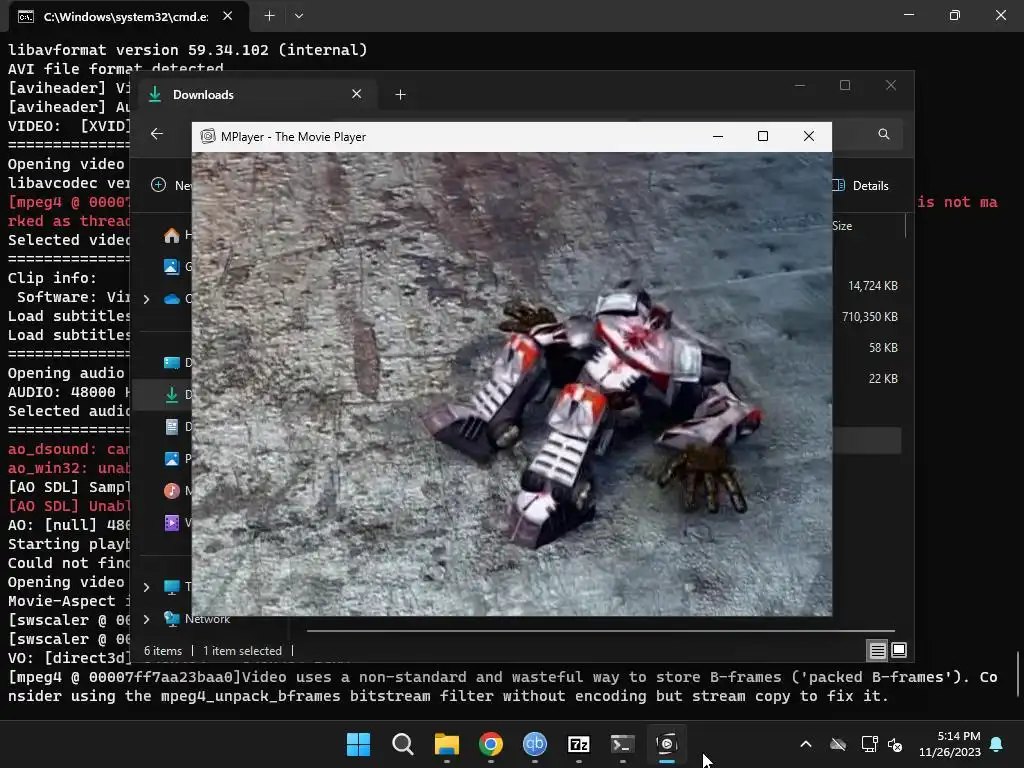
Task: Click the '1 item selected' status text
Action: point(242,651)
